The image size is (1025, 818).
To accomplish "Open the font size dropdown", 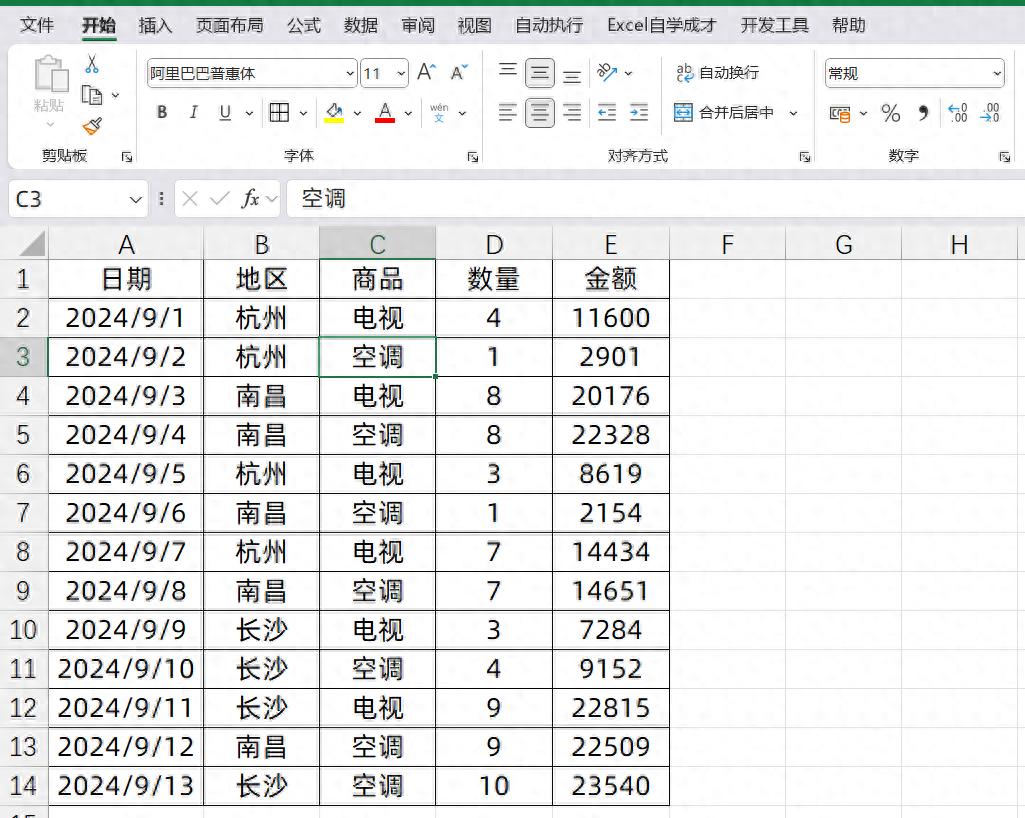I will (401, 73).
